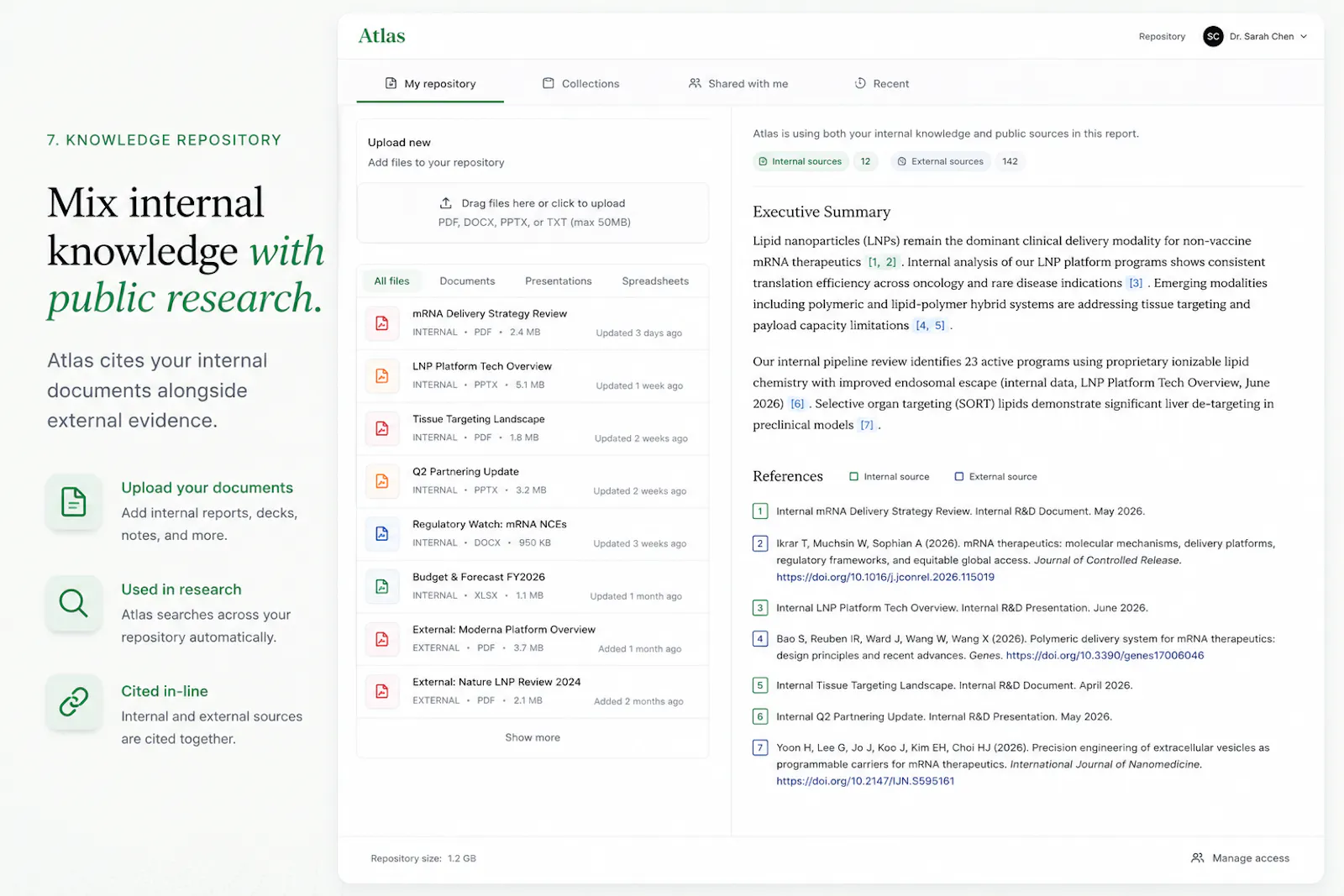Click reference number 1 box
Screen dimensions: 1344x896
[x=760, y=511]
